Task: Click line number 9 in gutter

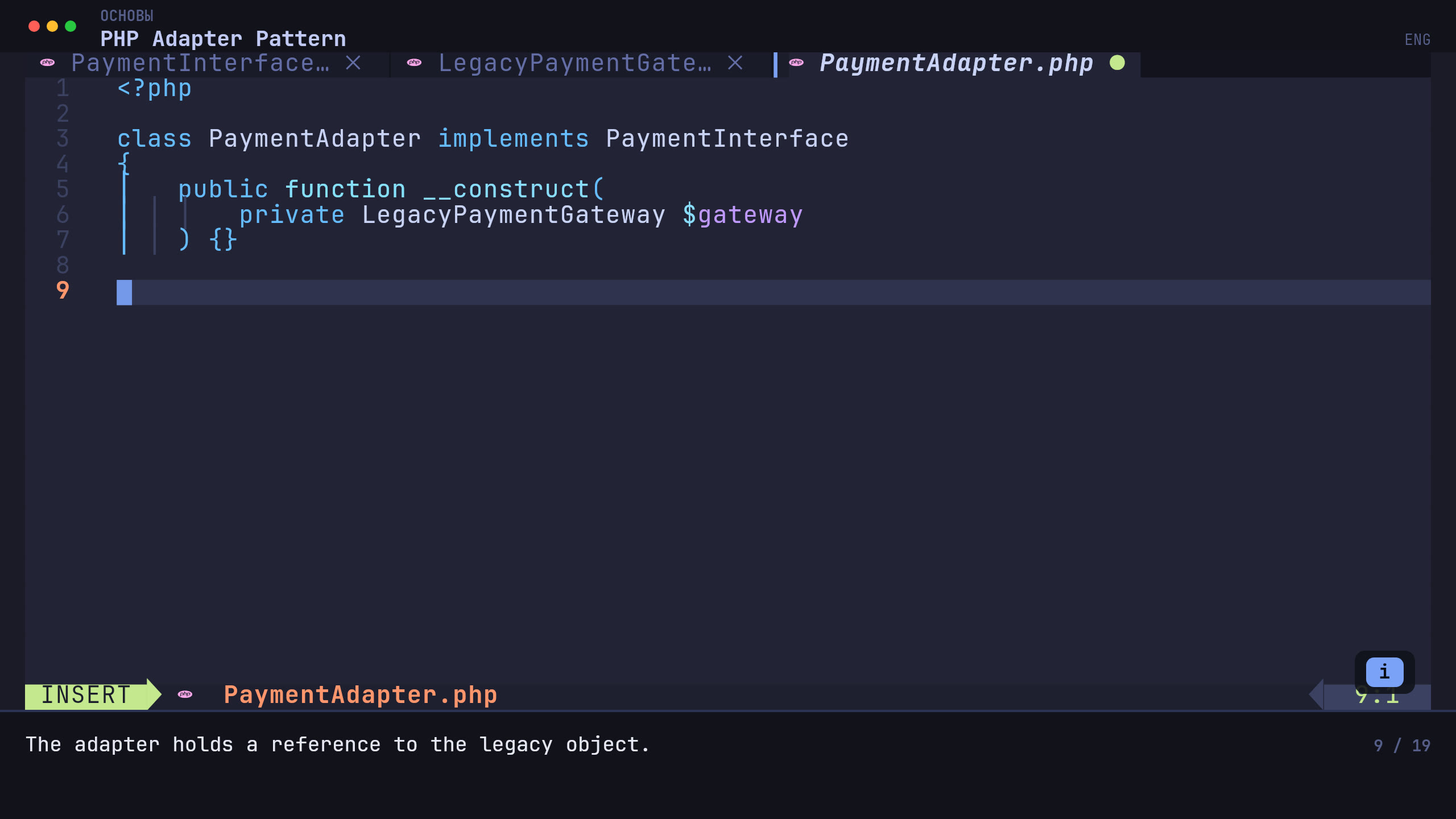Action: pos(63,291)
